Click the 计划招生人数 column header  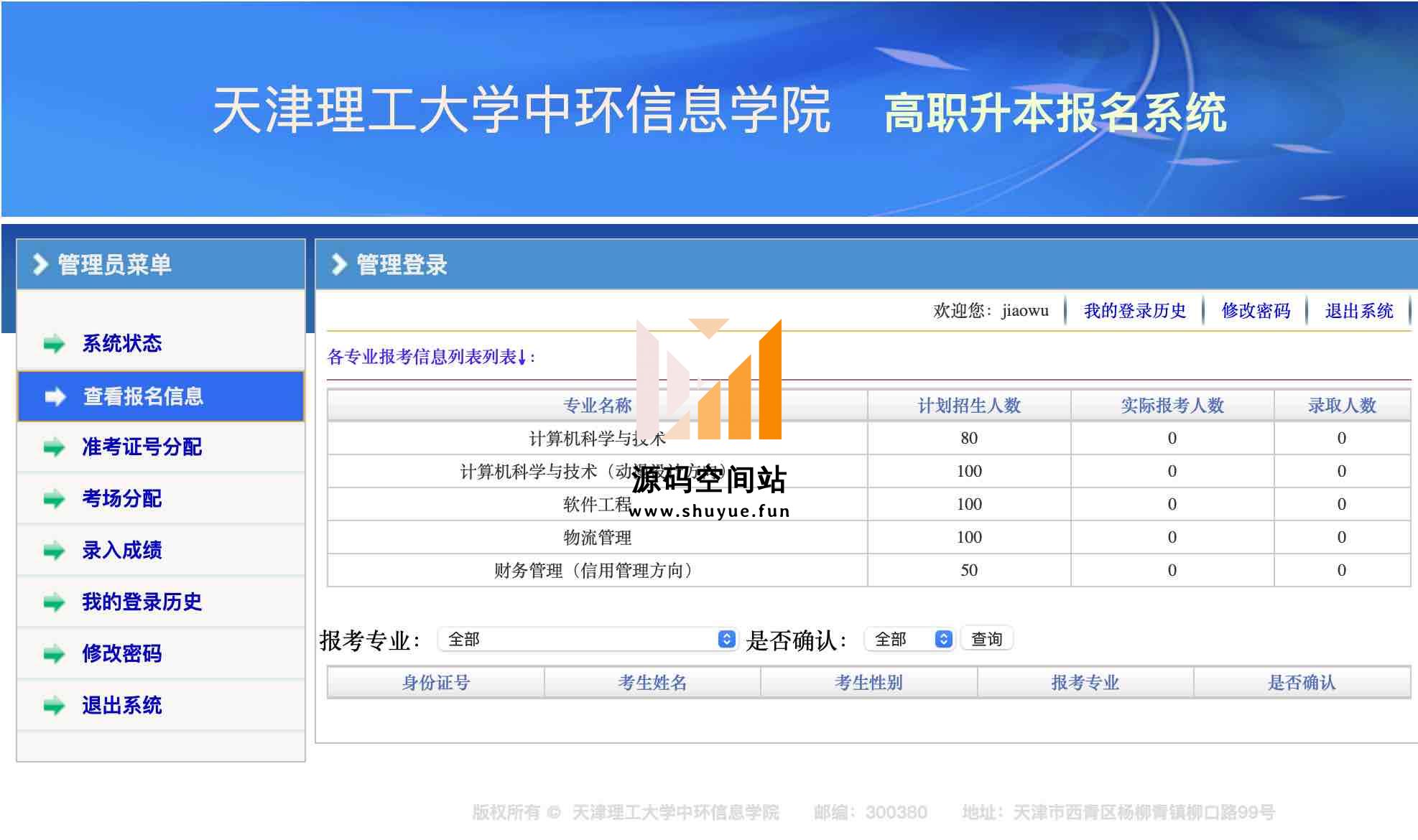969,406
